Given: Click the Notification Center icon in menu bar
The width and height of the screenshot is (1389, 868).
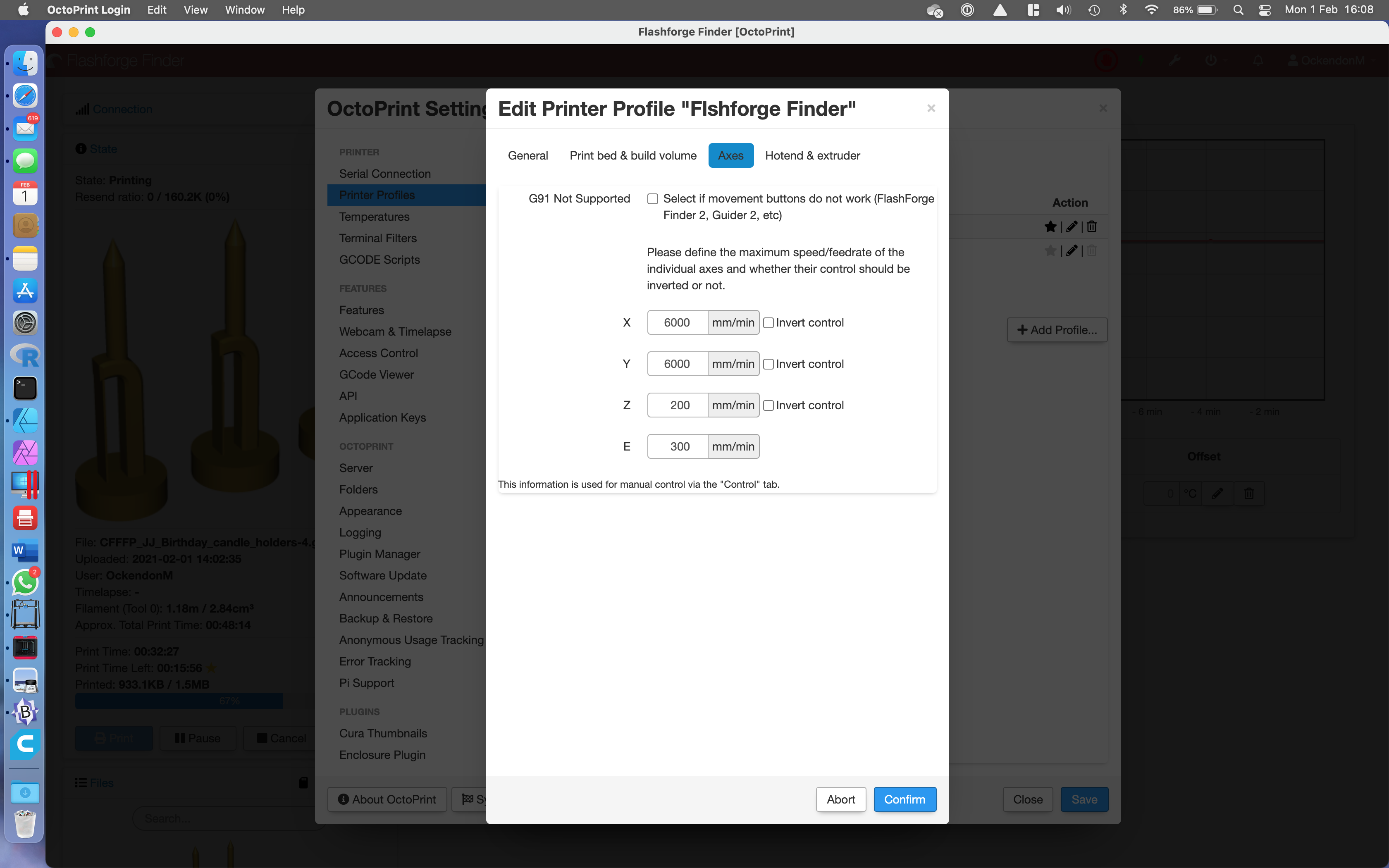Looking at the screenshot, I should point(1266,10).
